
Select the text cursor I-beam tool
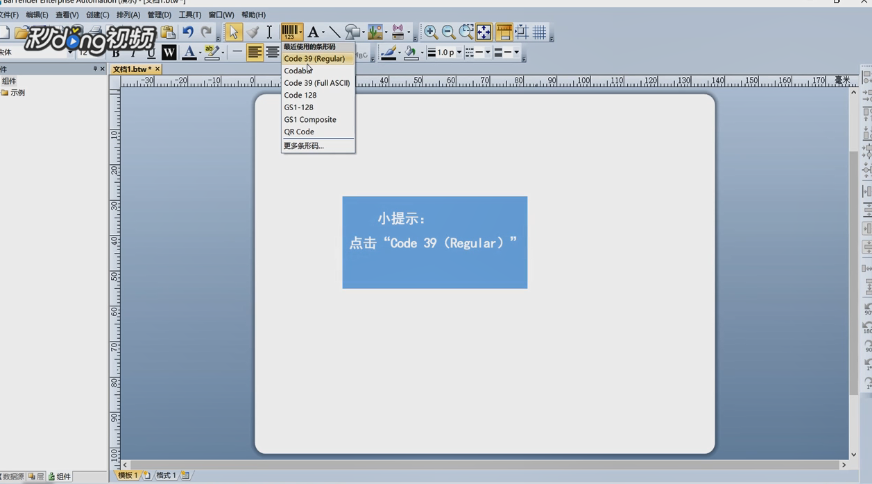[x=269, y=32]
